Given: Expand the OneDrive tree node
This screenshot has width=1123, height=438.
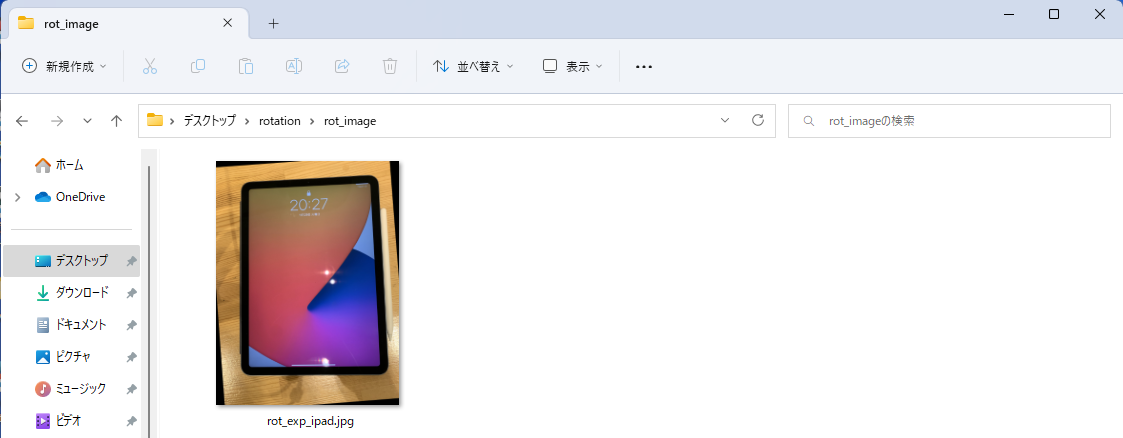Looking at the screenshot, I should 18,197.
